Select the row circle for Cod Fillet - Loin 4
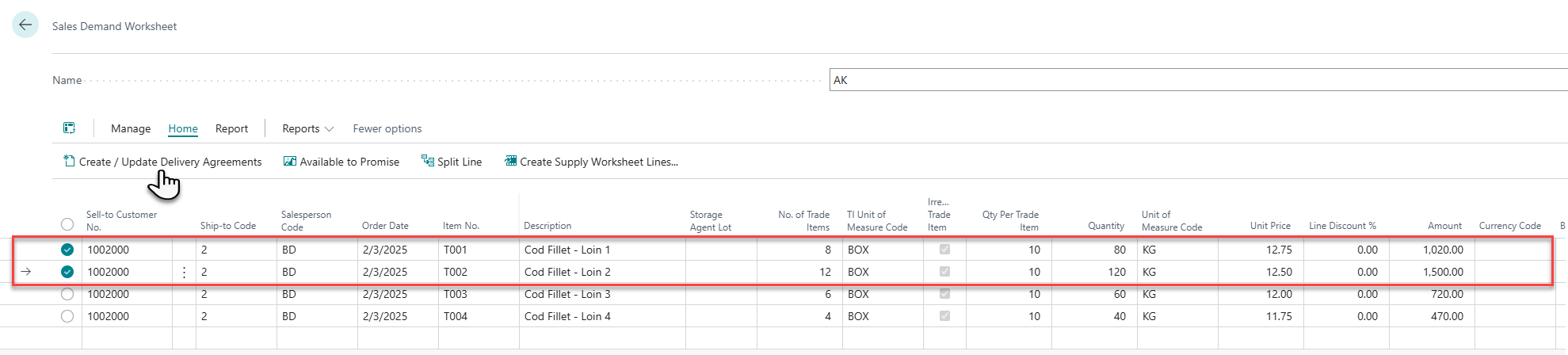This screenshot has height=355, width=1568. click(67, 316)
